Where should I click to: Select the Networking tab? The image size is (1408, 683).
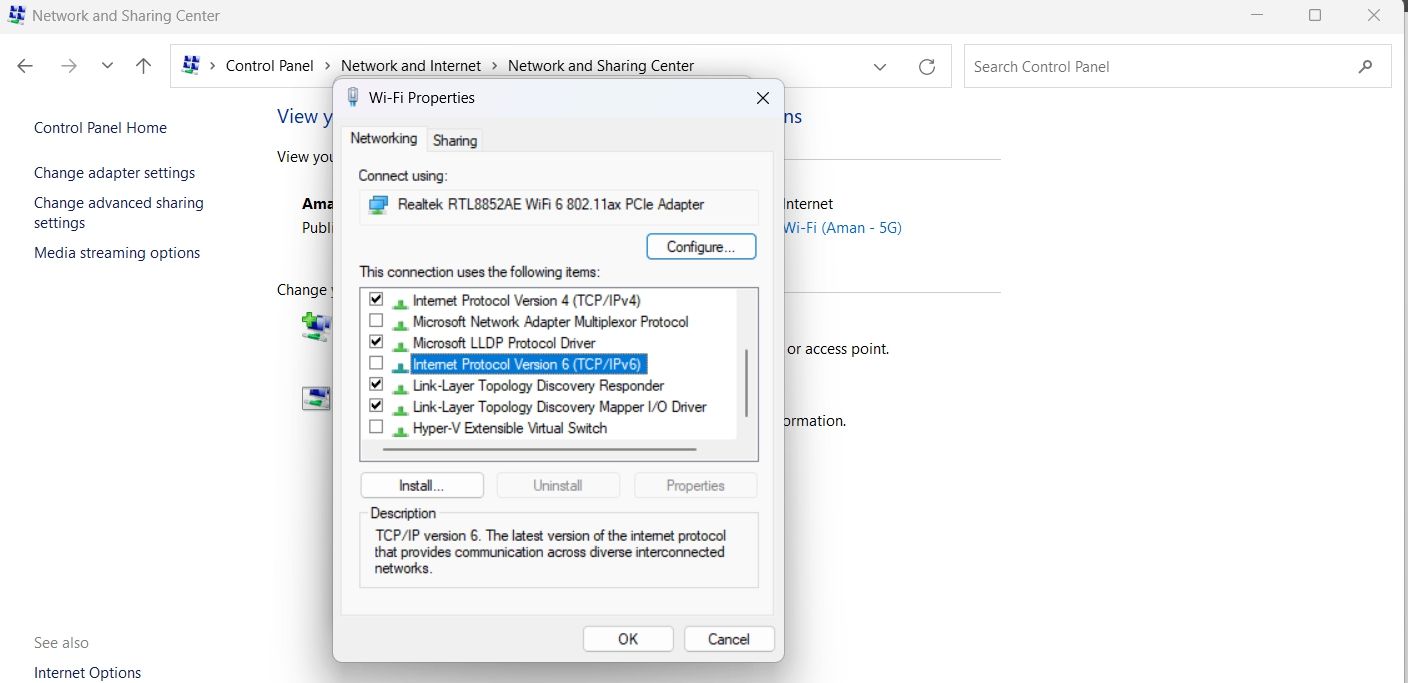tap(384, 139)
